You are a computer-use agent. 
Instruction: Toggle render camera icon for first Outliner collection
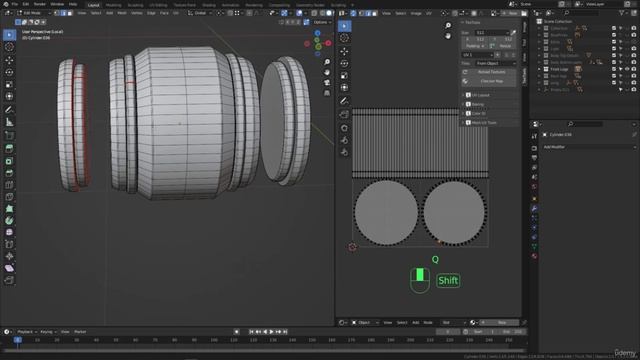(633, 28)
